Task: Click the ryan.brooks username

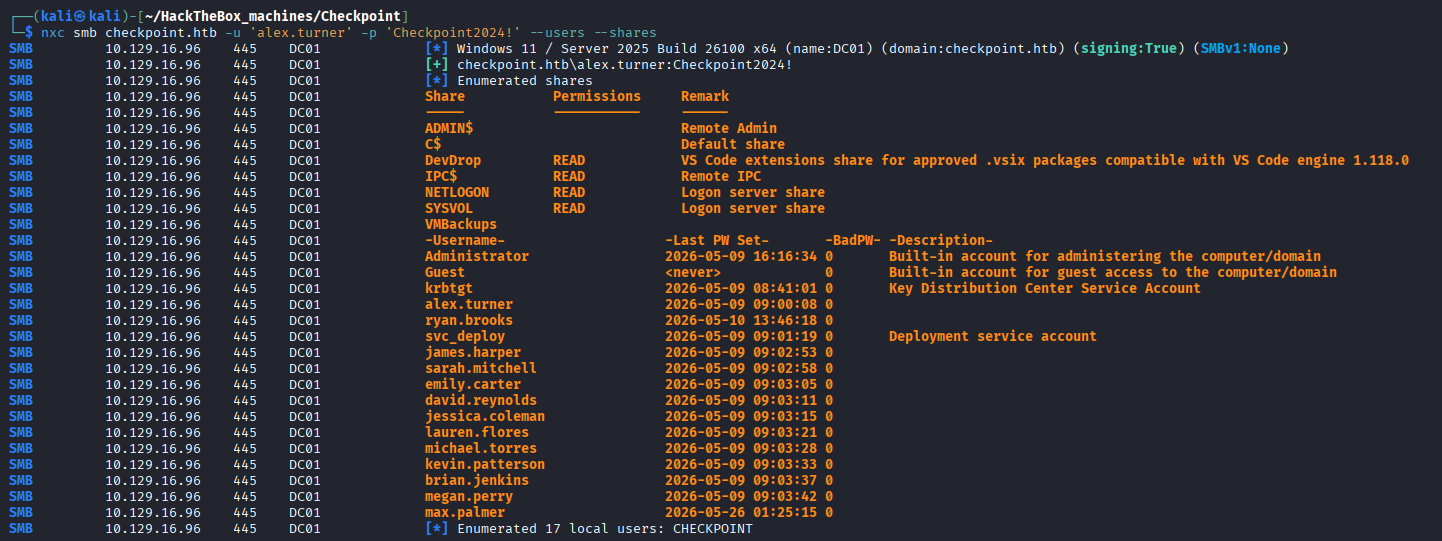Action: click(469, 320)
